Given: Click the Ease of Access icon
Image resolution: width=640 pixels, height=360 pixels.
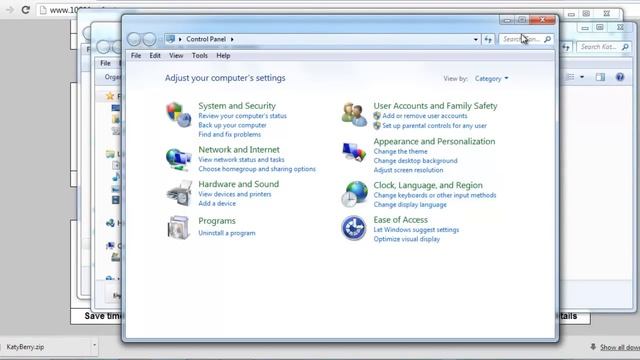Looking at the screenshot, I should (x=353, y=228).
